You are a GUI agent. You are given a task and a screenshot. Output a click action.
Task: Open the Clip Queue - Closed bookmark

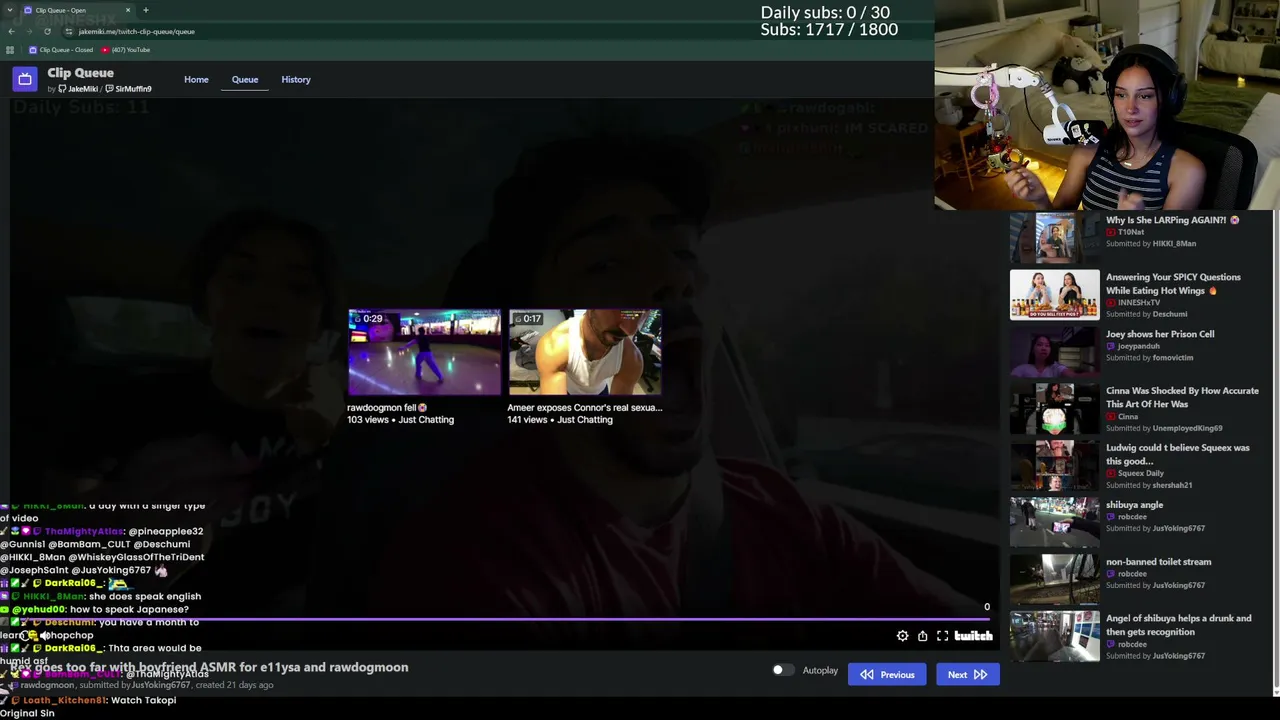coord(62,50)
